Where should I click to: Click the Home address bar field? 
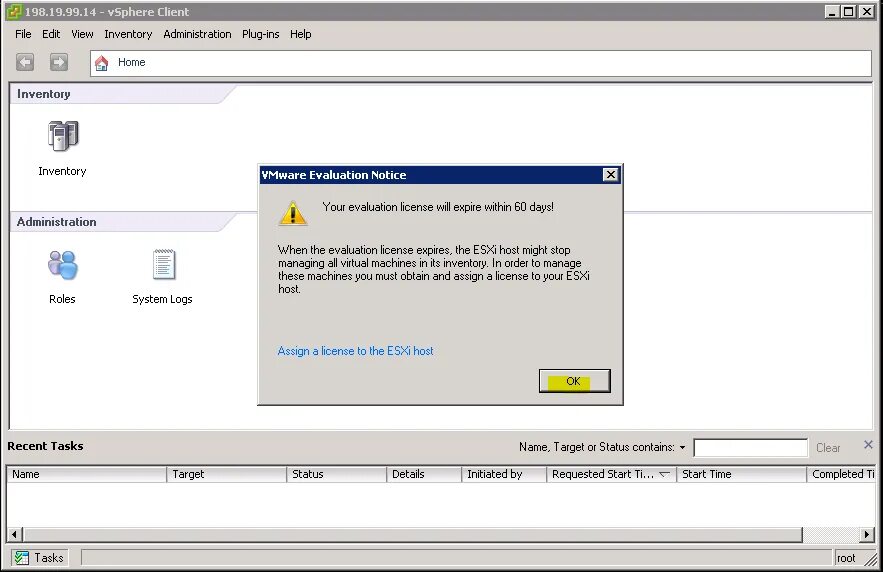(x=481, y=62)
